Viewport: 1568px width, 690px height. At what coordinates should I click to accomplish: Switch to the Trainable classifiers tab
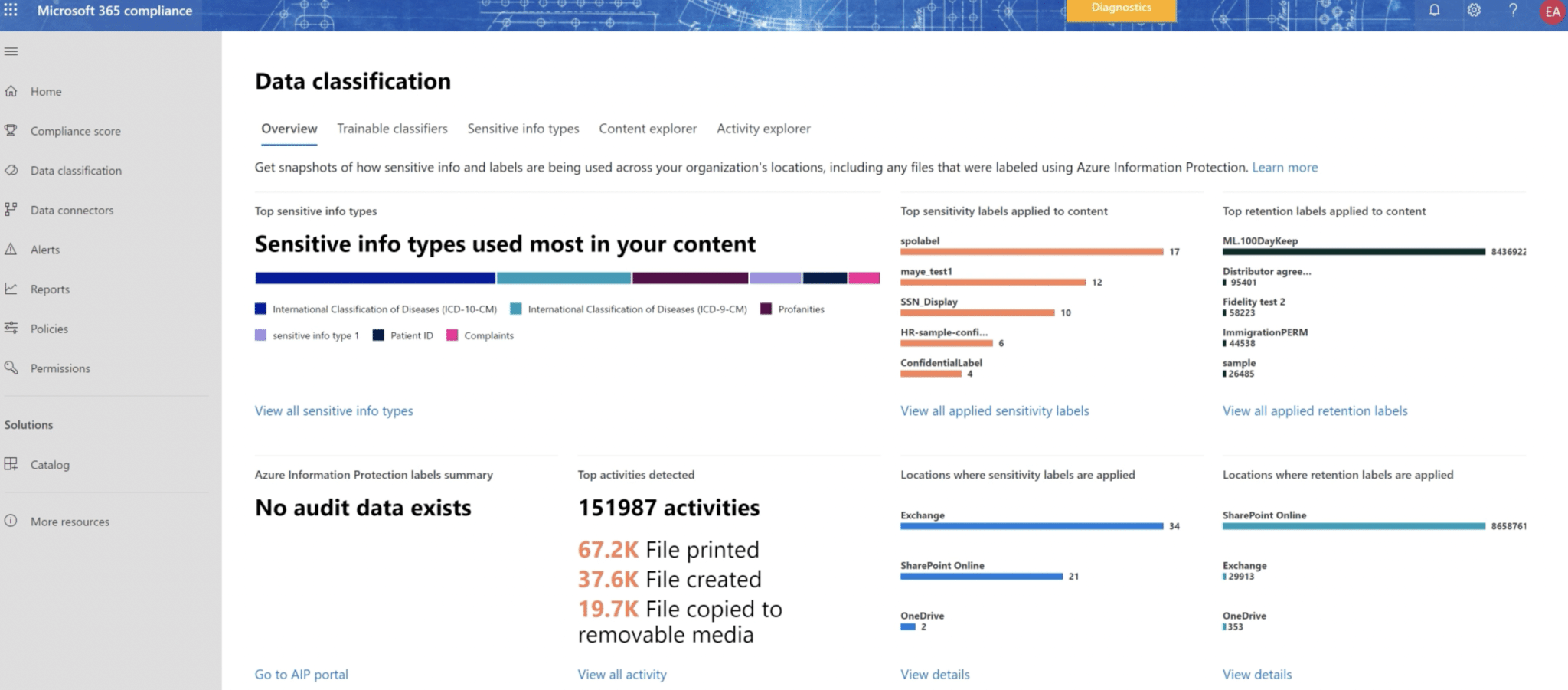coord(392,129)
